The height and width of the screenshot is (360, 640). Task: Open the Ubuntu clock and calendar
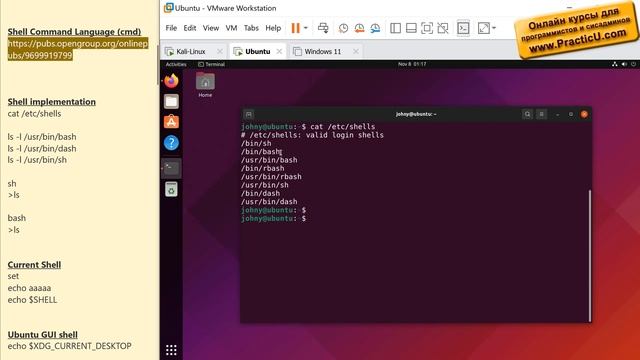(412, 64)
